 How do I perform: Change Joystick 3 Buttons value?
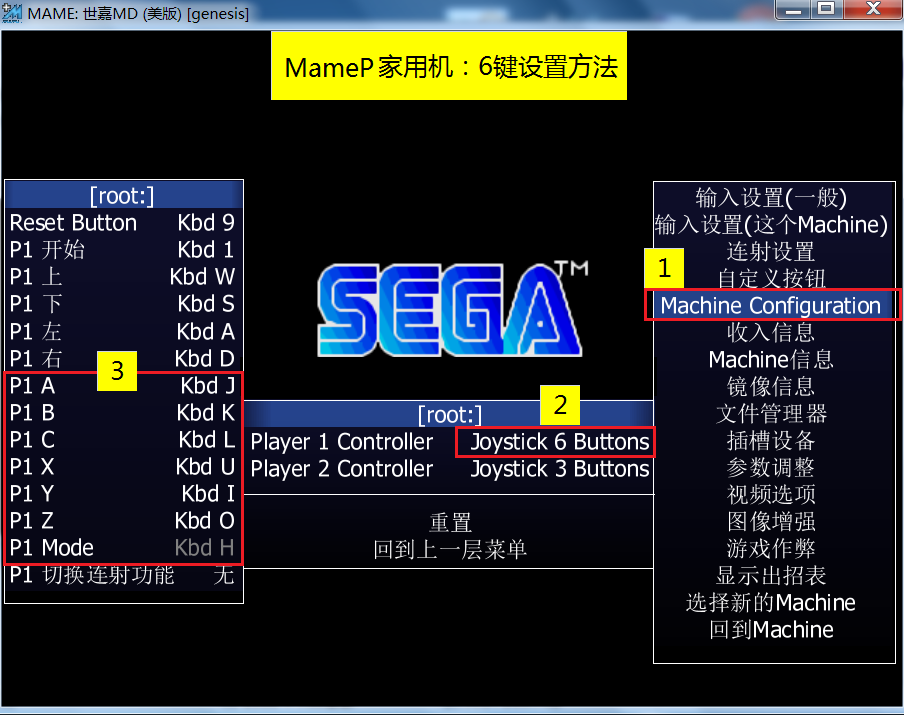coord(560,469)
